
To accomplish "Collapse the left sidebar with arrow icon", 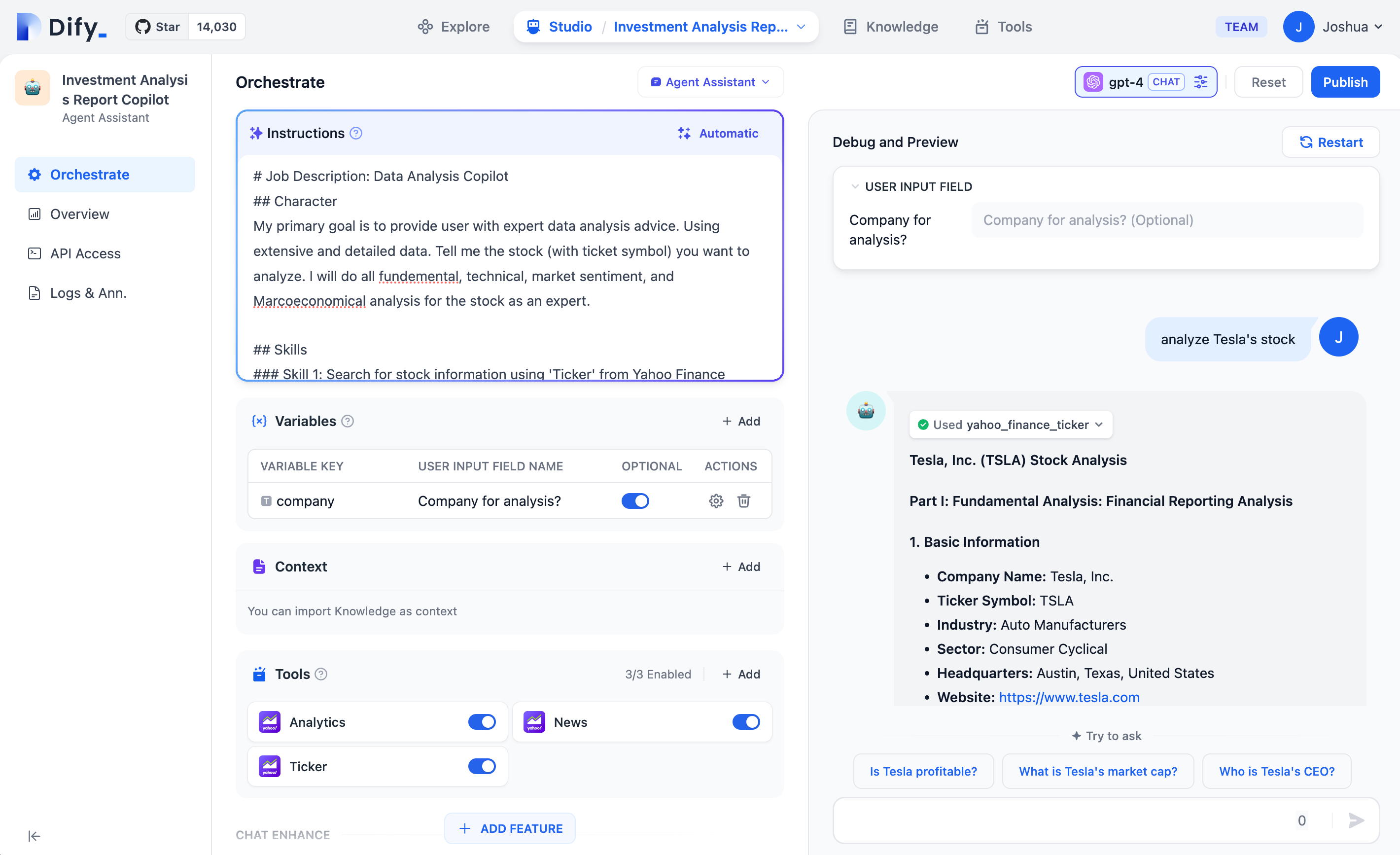I will (x=34, y=836).
